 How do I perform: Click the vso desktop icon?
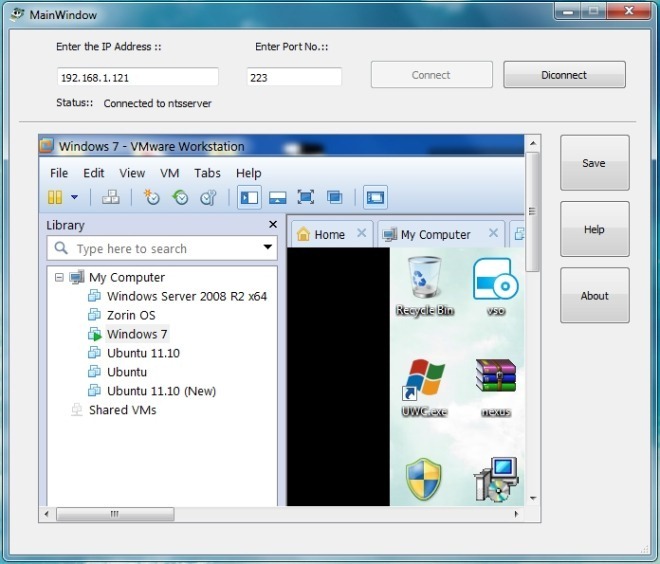tap(495, 287)
